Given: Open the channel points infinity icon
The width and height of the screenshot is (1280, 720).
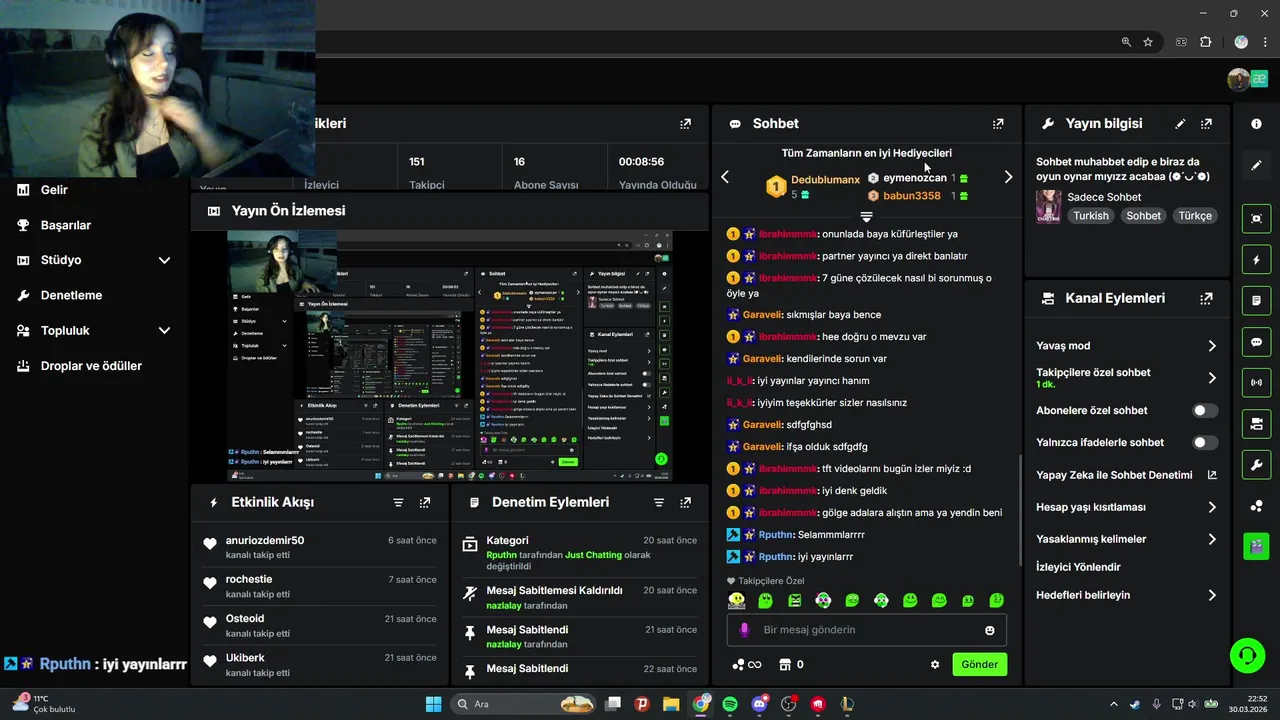Looking at the screenshot, I should tap(747, 664).
